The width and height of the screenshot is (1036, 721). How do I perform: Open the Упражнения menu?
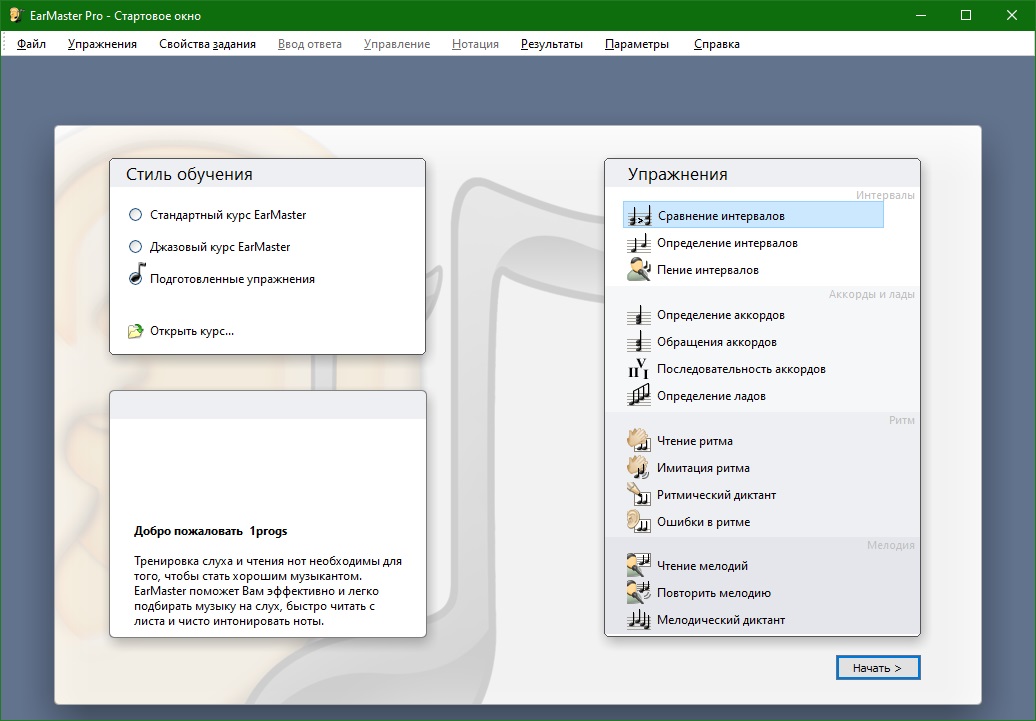tap(102, 44)
